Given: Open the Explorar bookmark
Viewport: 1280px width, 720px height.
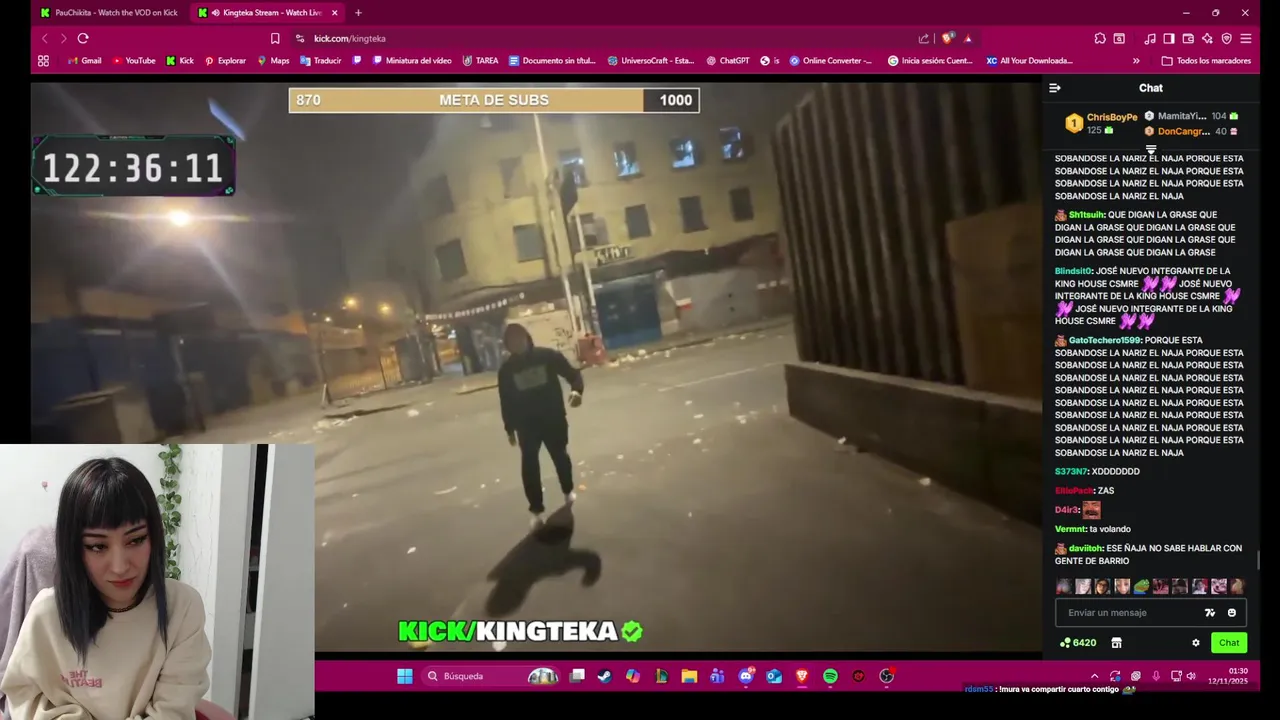Looking at the screenshot, I should (225, 61).
